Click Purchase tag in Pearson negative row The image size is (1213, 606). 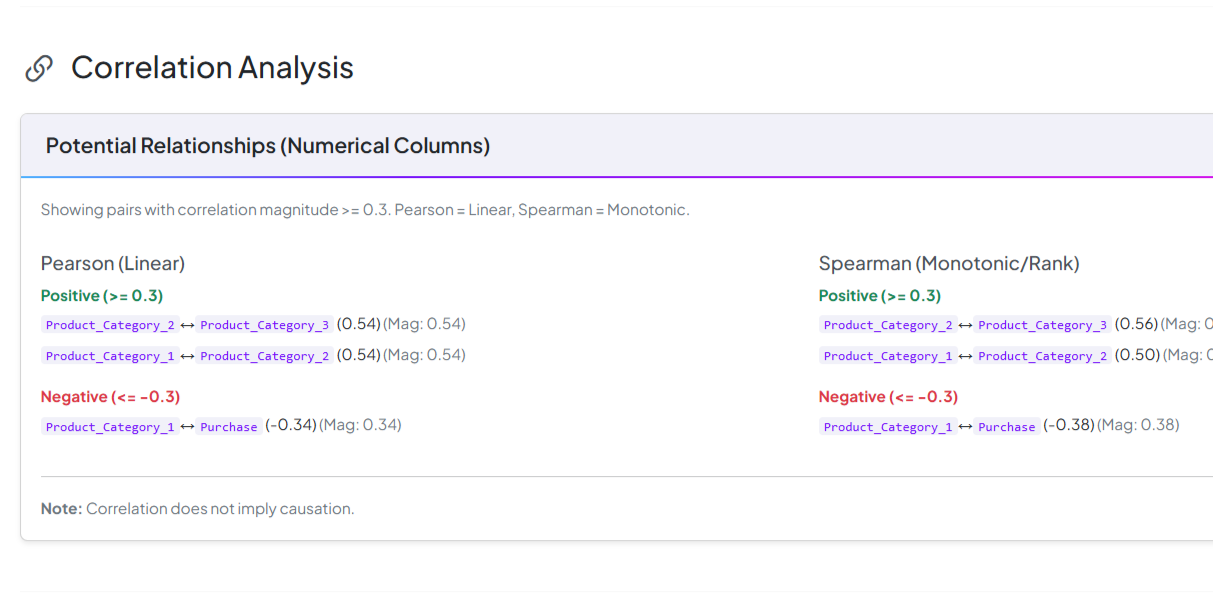tap(229, 427)
